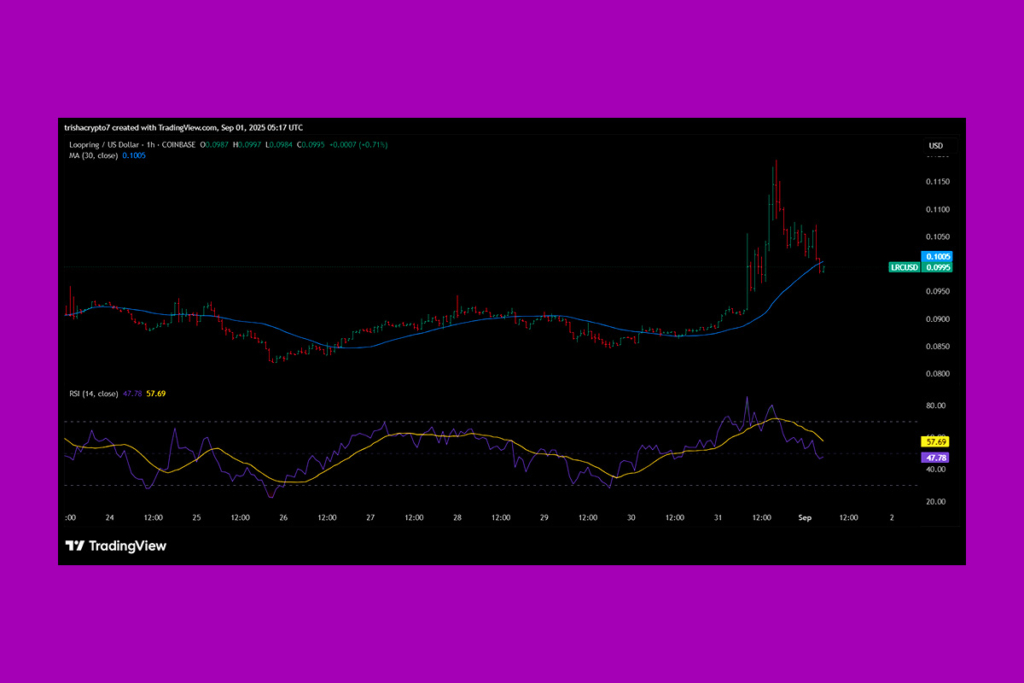
Task: Click the USD currency label on price axis
Action: (936, 146)
